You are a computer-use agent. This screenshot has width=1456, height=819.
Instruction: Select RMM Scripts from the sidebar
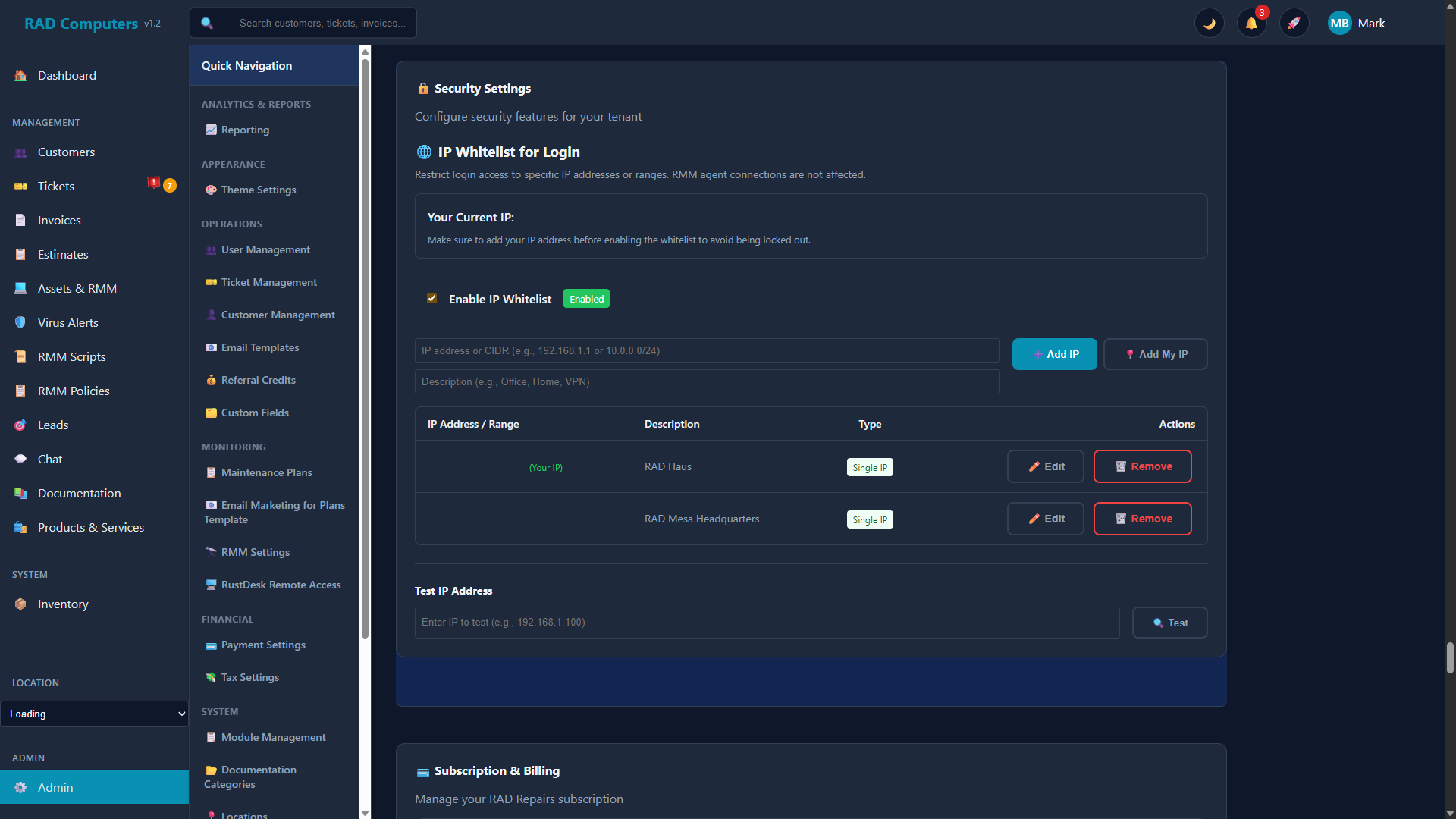tap(71, 356)
